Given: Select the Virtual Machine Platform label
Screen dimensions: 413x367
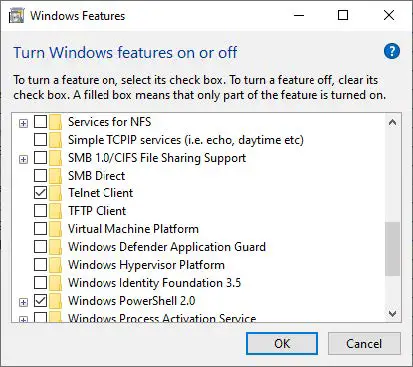Looking at the screenshot, I should (x=133, y=229).
